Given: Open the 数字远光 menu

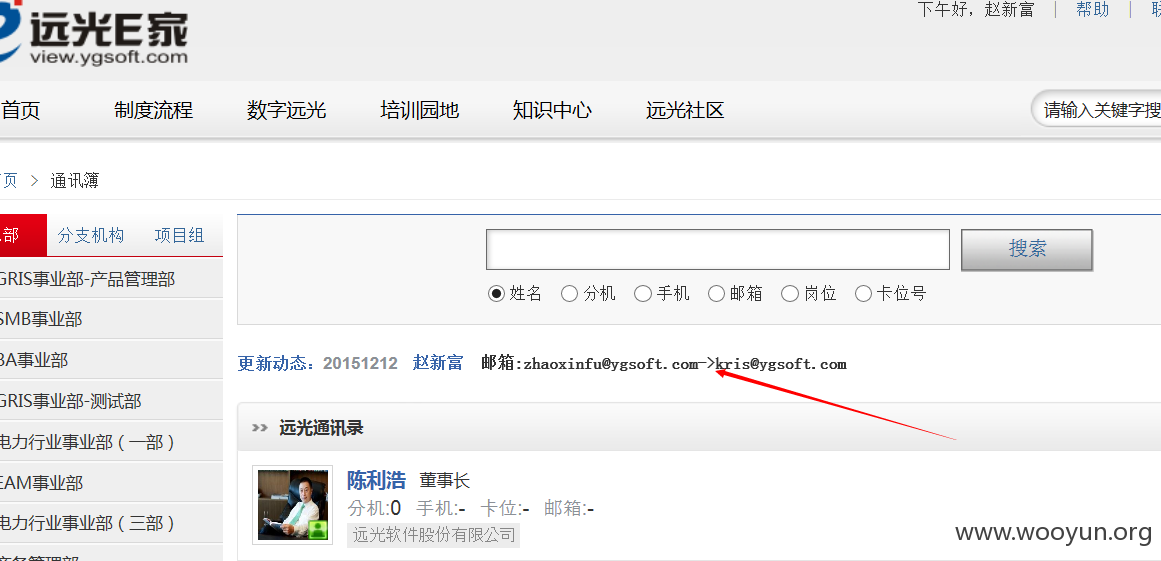Looking at the screenshot, I should (287, 111).
